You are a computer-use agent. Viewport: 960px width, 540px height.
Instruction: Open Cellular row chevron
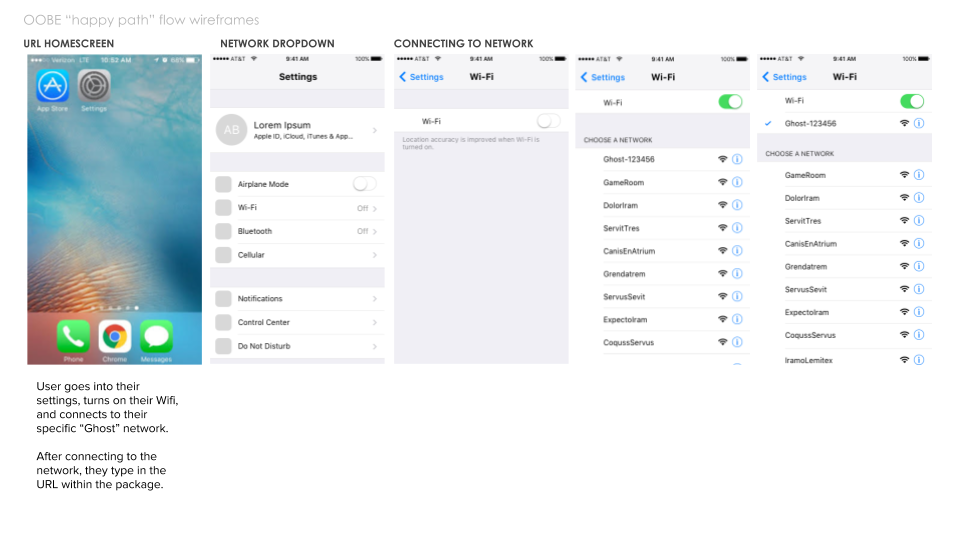[375, 255]
